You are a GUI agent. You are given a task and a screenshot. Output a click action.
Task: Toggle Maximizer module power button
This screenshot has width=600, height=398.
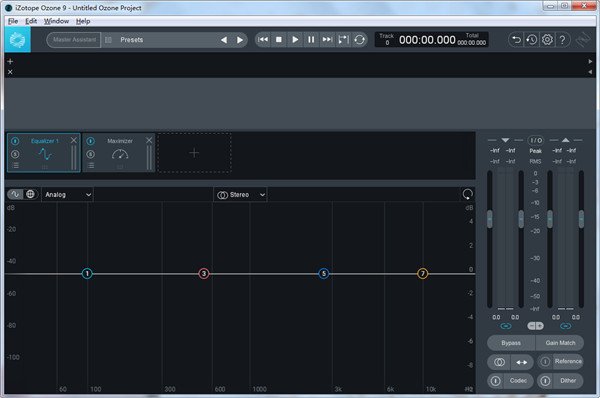(90, 141)
